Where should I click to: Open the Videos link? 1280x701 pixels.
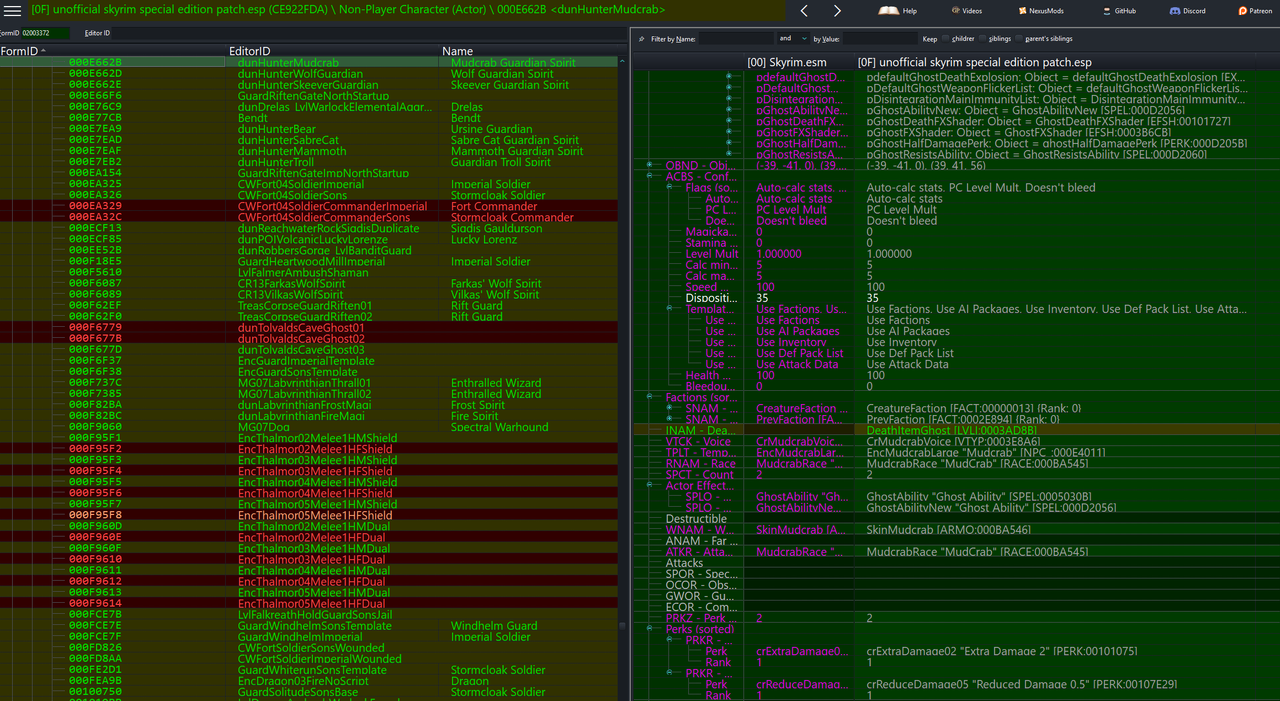pyautogui.click(x=967, y=11)
